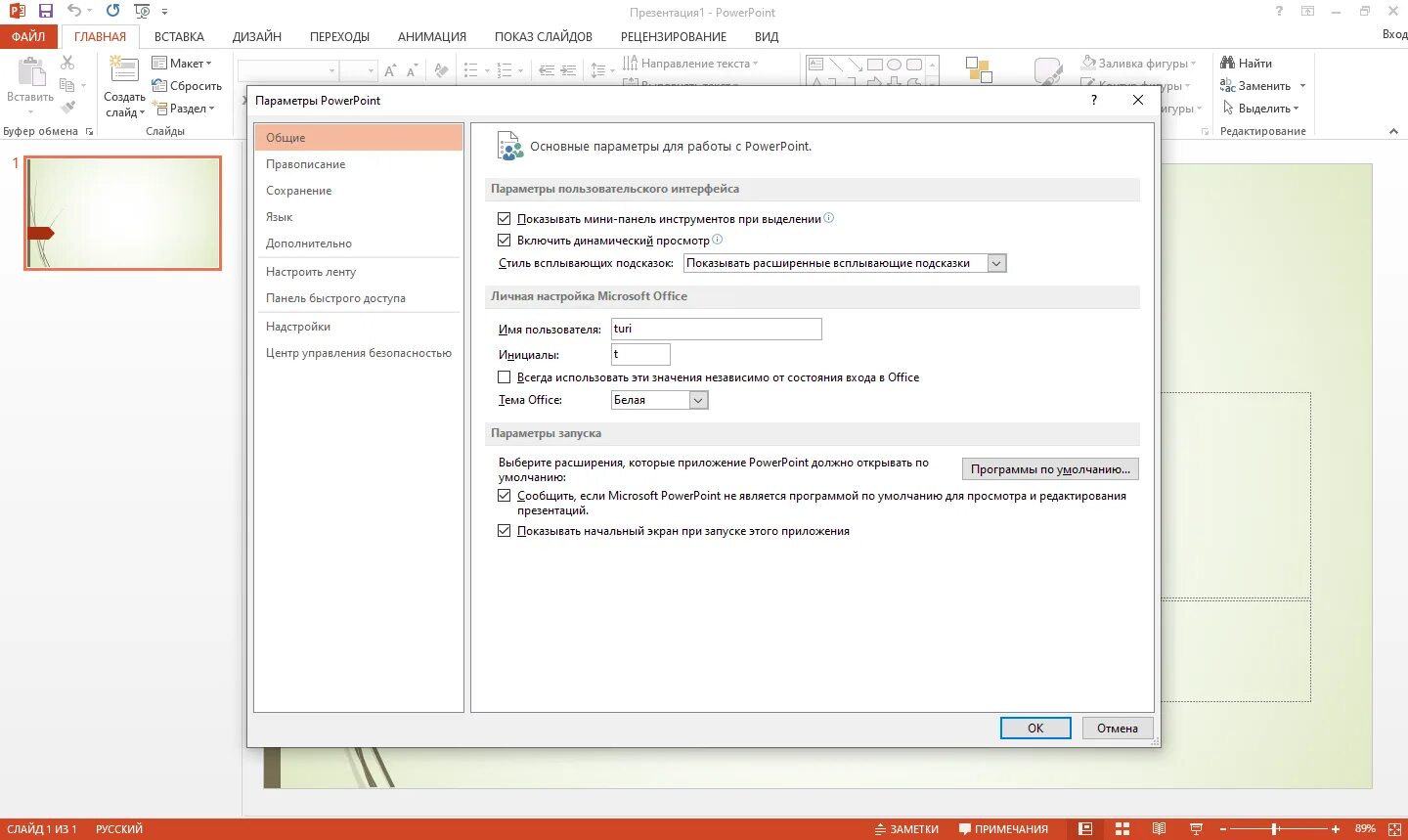This screenshot has width=1408, height=840.
Task: Select 'Правописание' options category
Action: click(x=358, y=164)
